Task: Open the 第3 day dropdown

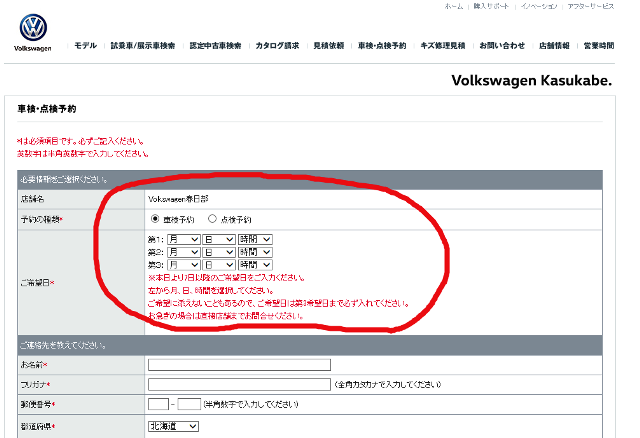Action: (219, 265)
